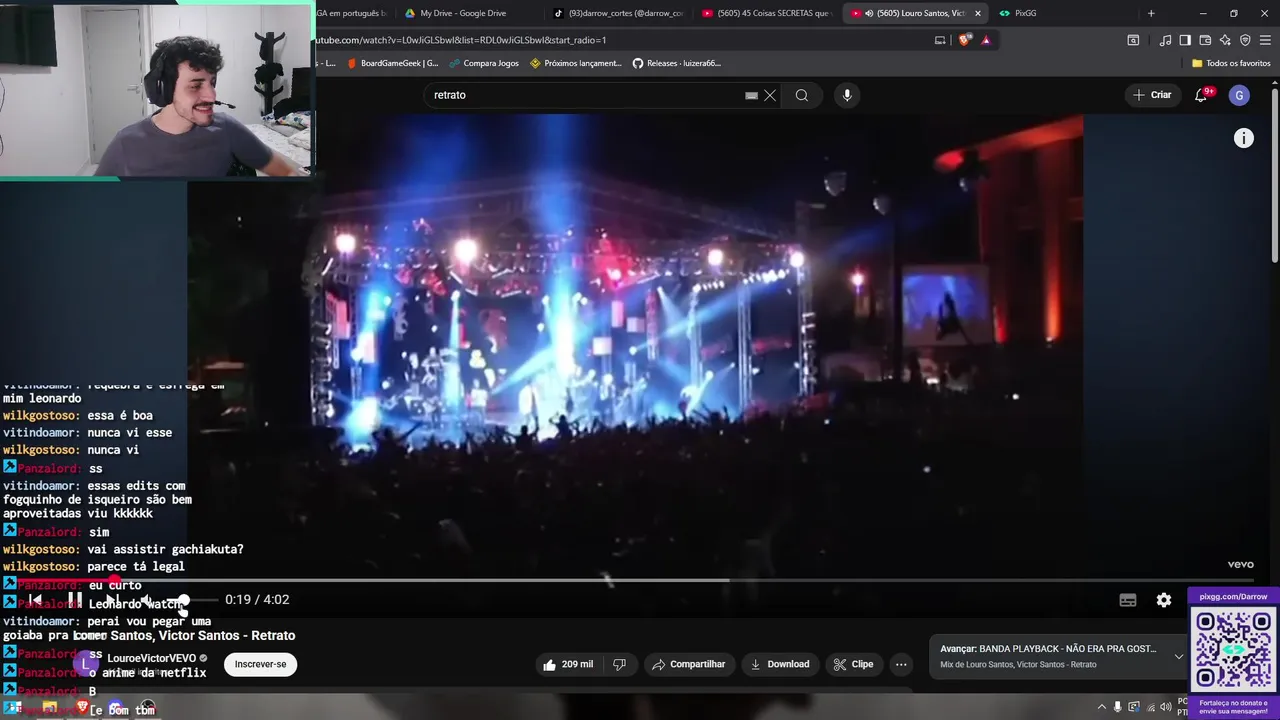Open the tab search icon in toolbar
This screenshot has width=1280, height=720.
1133,40
